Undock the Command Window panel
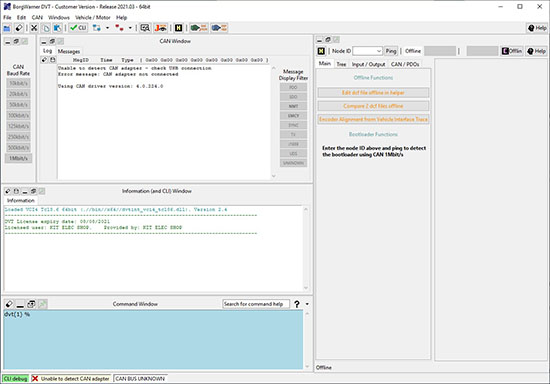 [x=31, y=304]
